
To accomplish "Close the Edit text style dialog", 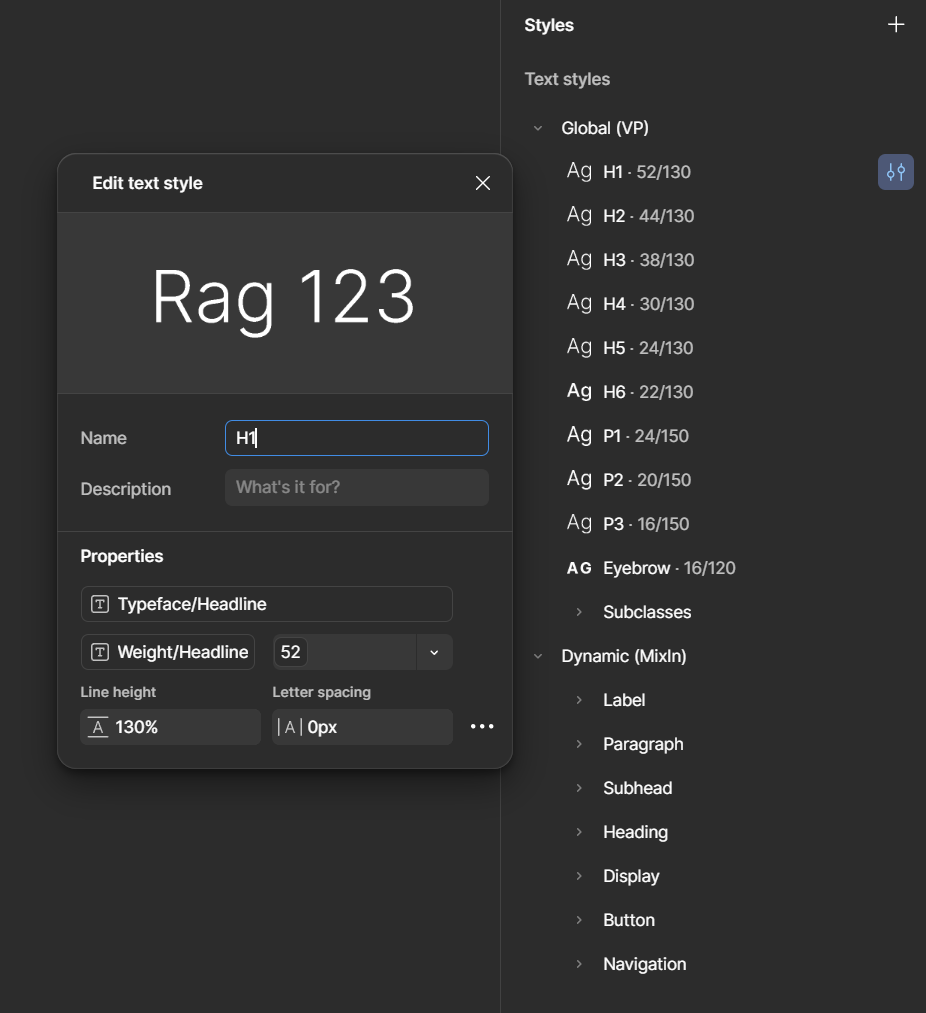I will [482, 183].
